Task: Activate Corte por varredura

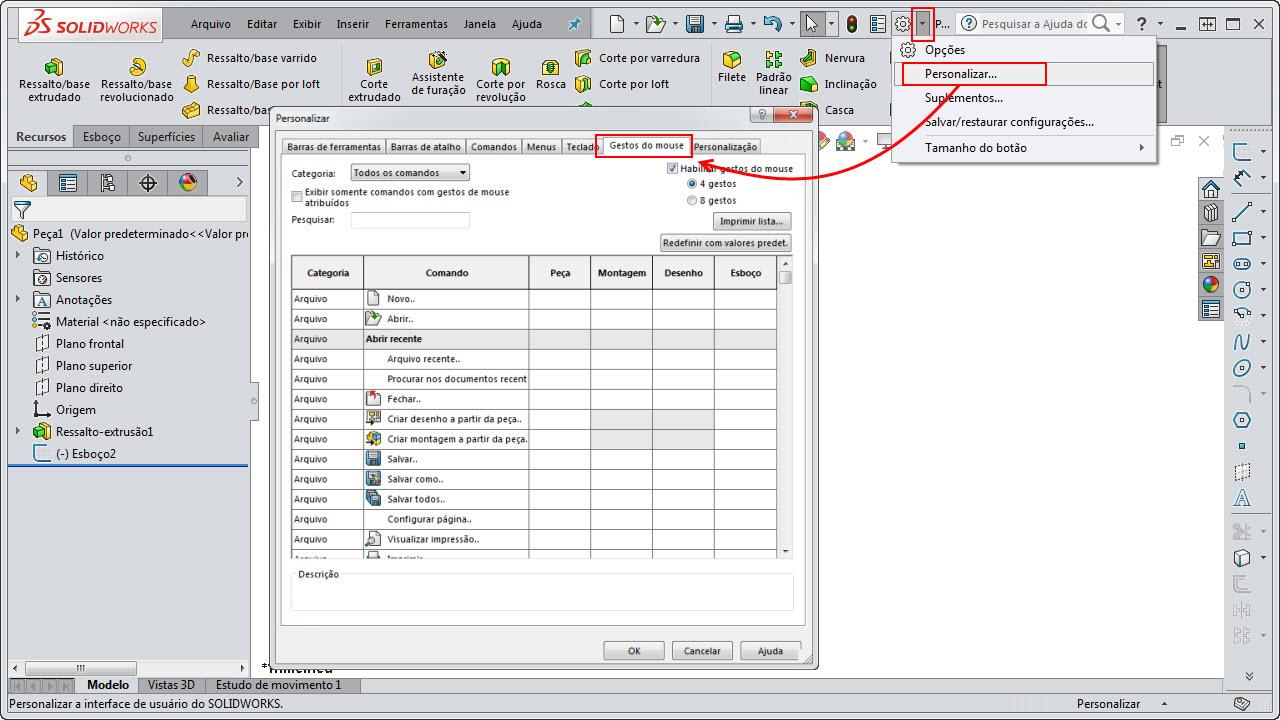Action: pos(637,57)
